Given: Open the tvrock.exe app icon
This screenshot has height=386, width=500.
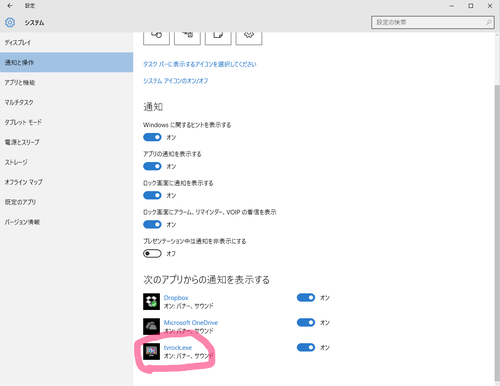Looking at the screenshot, I should [151, 351].
